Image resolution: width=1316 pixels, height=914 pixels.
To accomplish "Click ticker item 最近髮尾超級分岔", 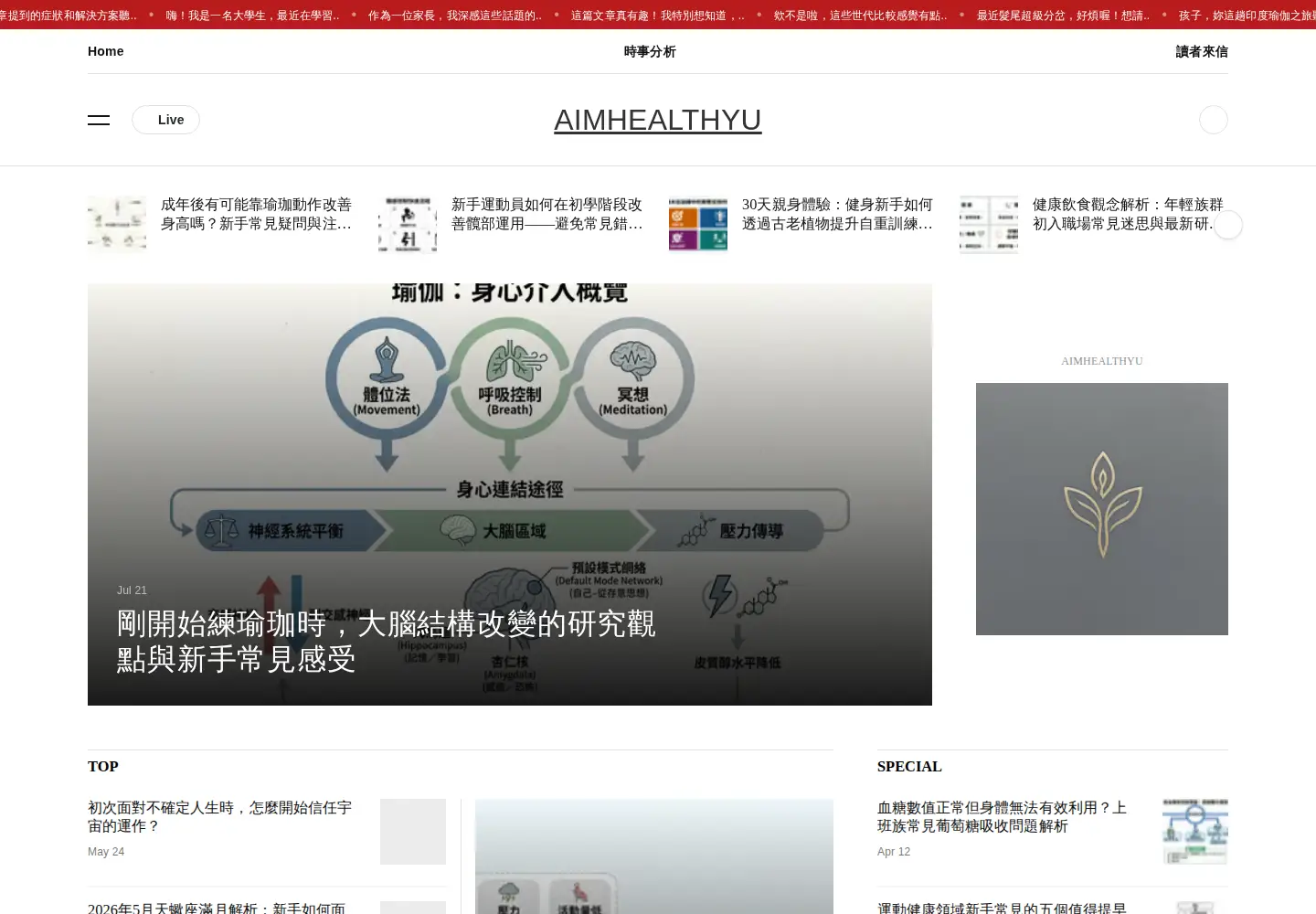I will (x=1064, y=16).
